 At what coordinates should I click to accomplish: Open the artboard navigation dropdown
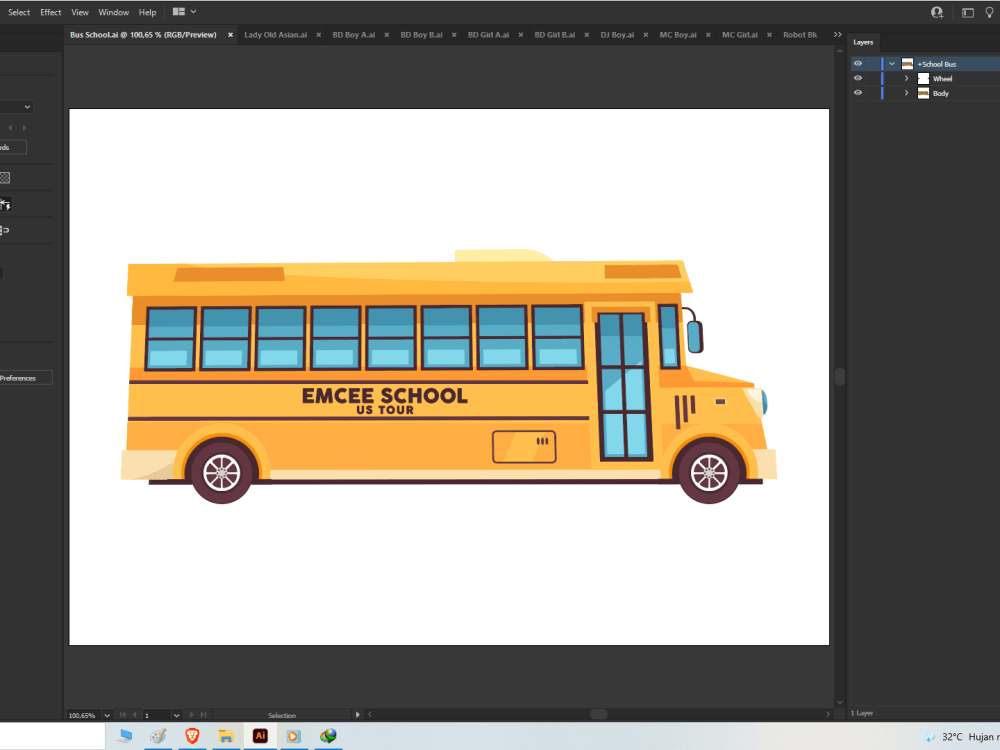pos(177,715)
